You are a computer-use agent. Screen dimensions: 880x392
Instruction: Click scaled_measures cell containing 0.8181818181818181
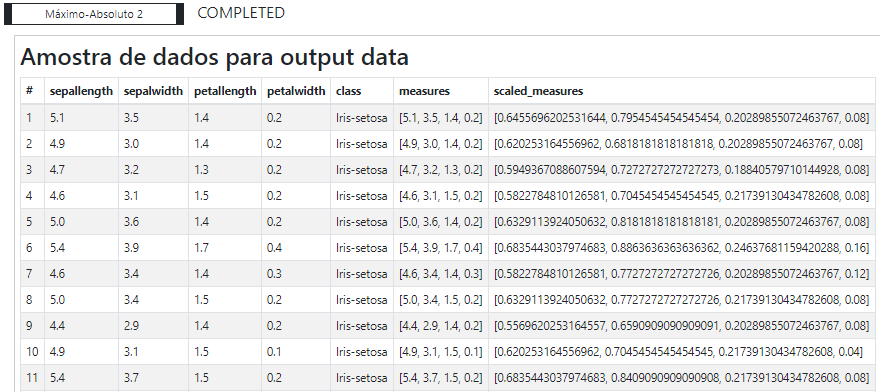[x=682, y=222]
